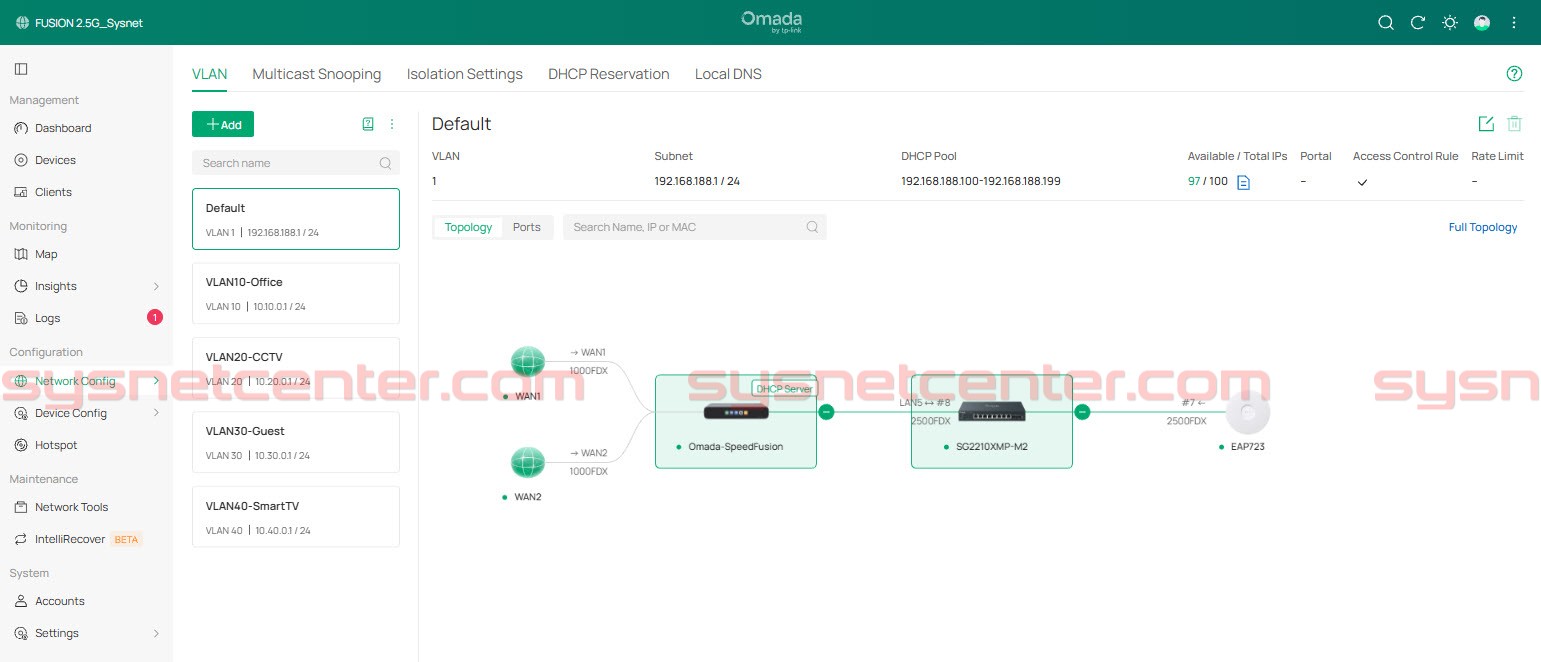
Task: Open the global search icon in header
Action: pyautogui.click(x=1385, y=23)
